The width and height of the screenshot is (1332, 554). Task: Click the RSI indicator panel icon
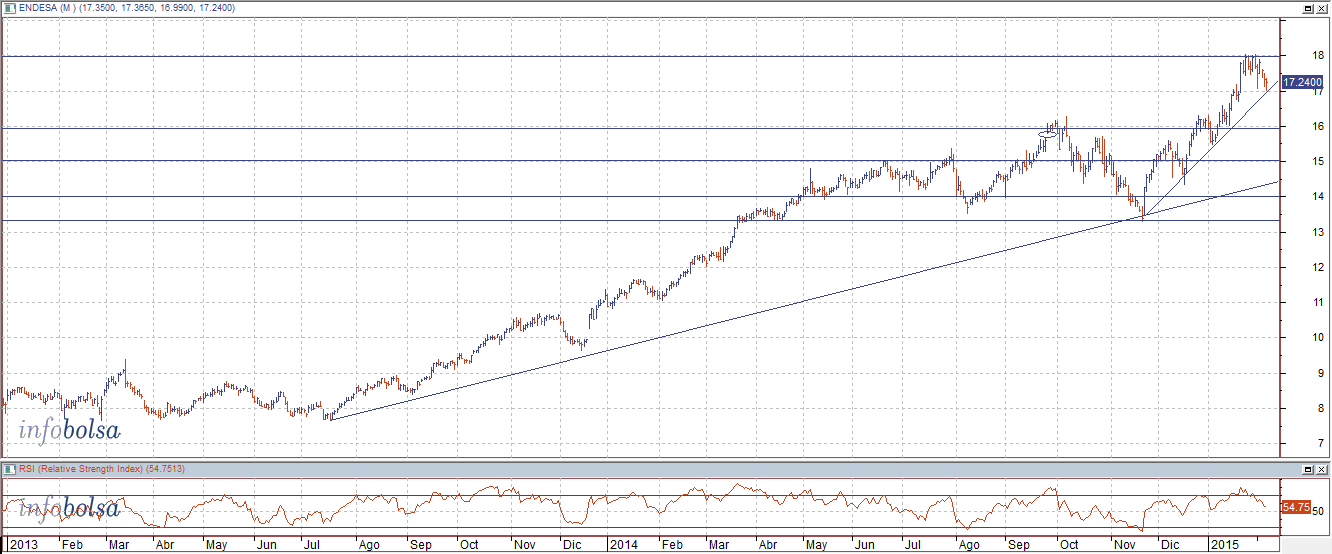[x=9, y=468]
